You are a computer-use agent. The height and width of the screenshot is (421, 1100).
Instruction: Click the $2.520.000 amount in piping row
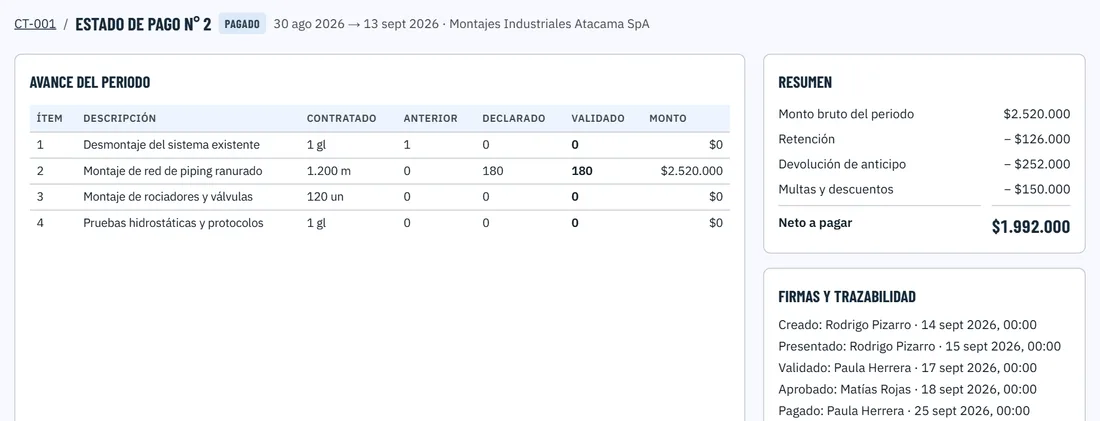[x=692, y=171]
